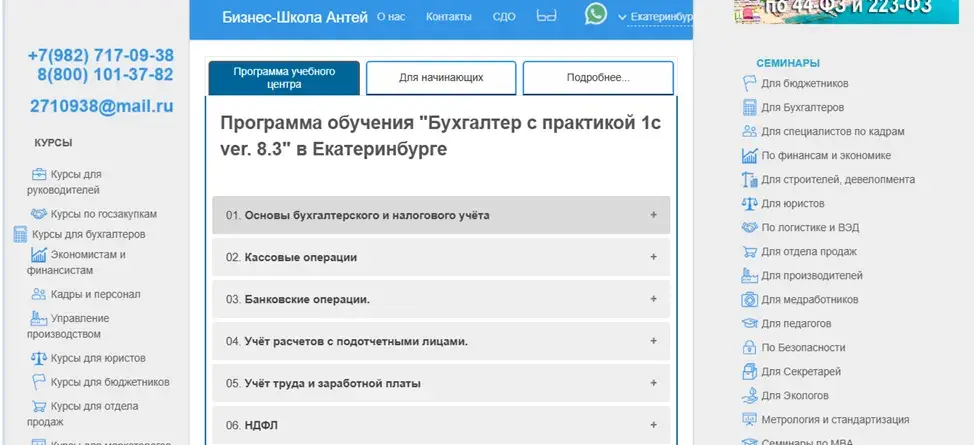974x445 pixels.
Task: Click calculator icon beside seminar Для Бухгалтеров
Action: 750,108
